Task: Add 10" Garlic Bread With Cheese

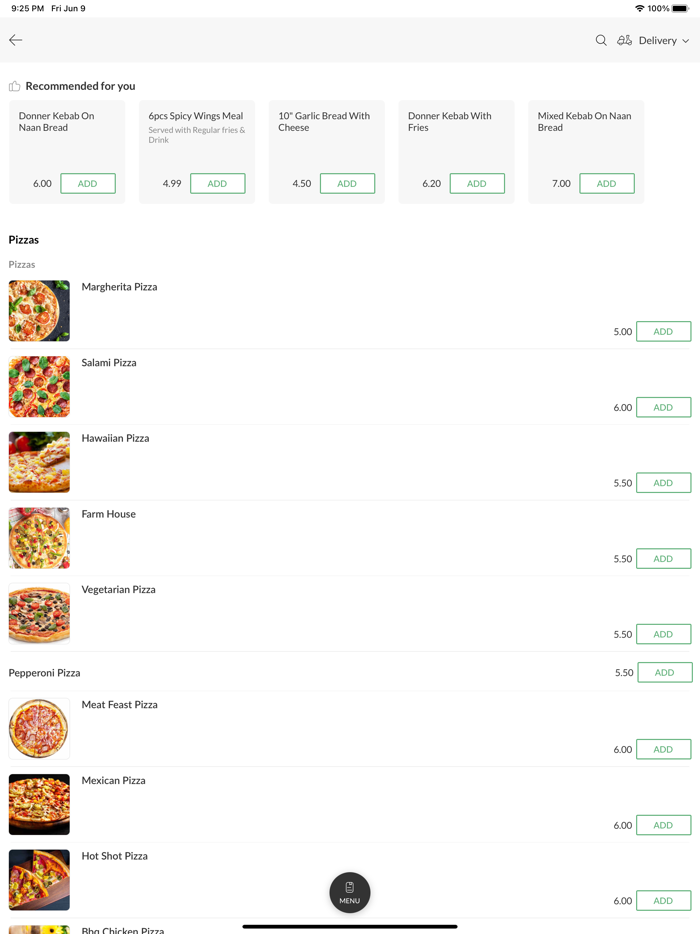Action: [347, 183]
